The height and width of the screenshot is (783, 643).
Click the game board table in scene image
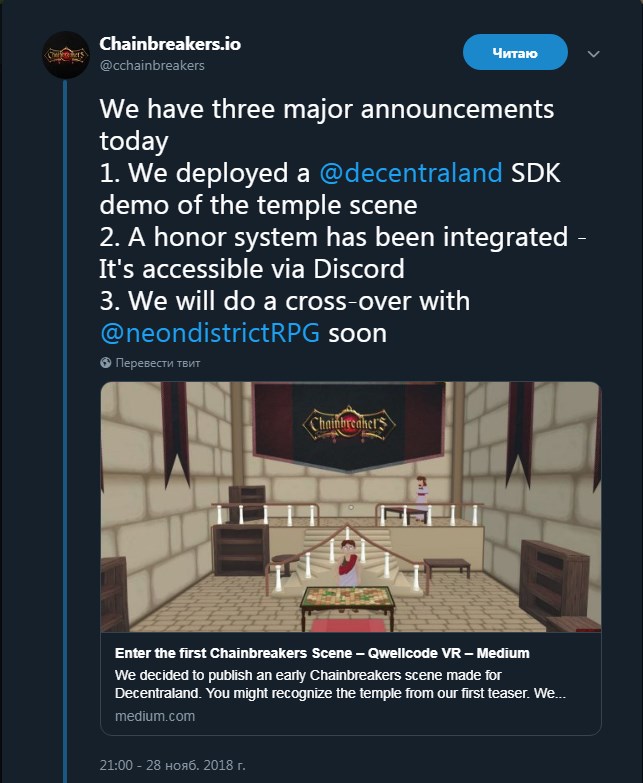[x=347, y=602]
